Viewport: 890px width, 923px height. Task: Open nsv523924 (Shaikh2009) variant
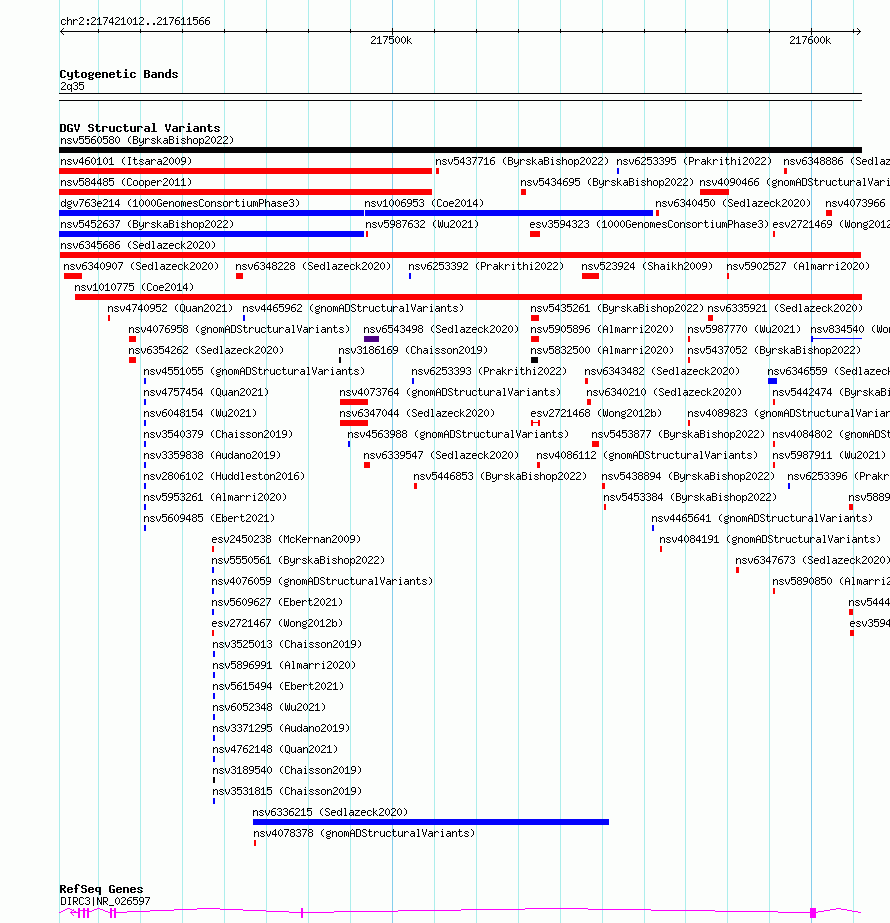coord(647,266)
